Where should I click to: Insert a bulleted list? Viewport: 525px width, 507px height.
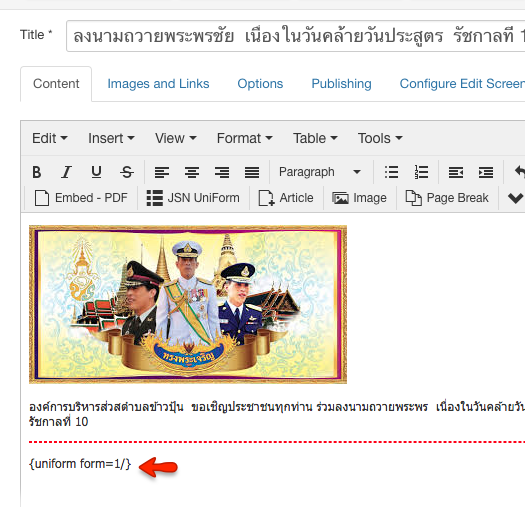coord(391,172)
